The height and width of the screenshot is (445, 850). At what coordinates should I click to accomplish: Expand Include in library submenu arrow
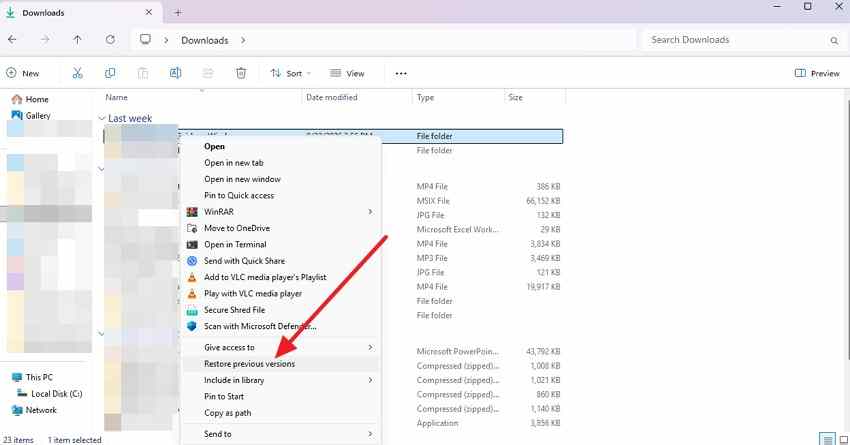tap(370, 380)
